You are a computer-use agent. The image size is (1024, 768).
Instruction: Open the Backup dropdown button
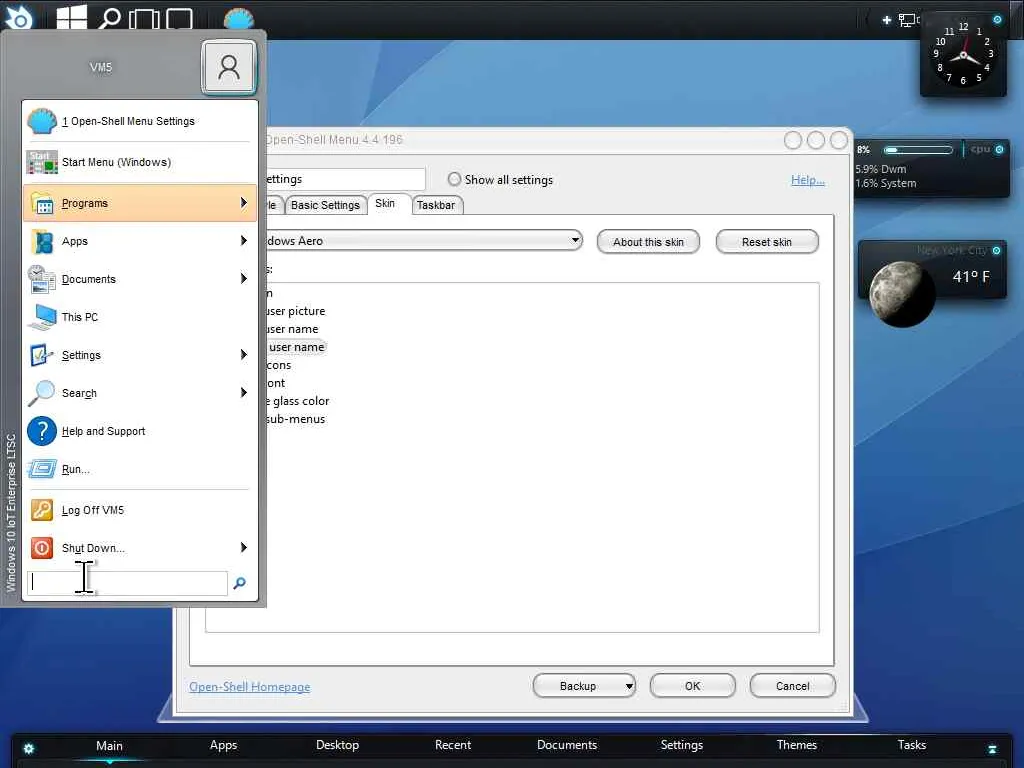[x=584, y=686]
